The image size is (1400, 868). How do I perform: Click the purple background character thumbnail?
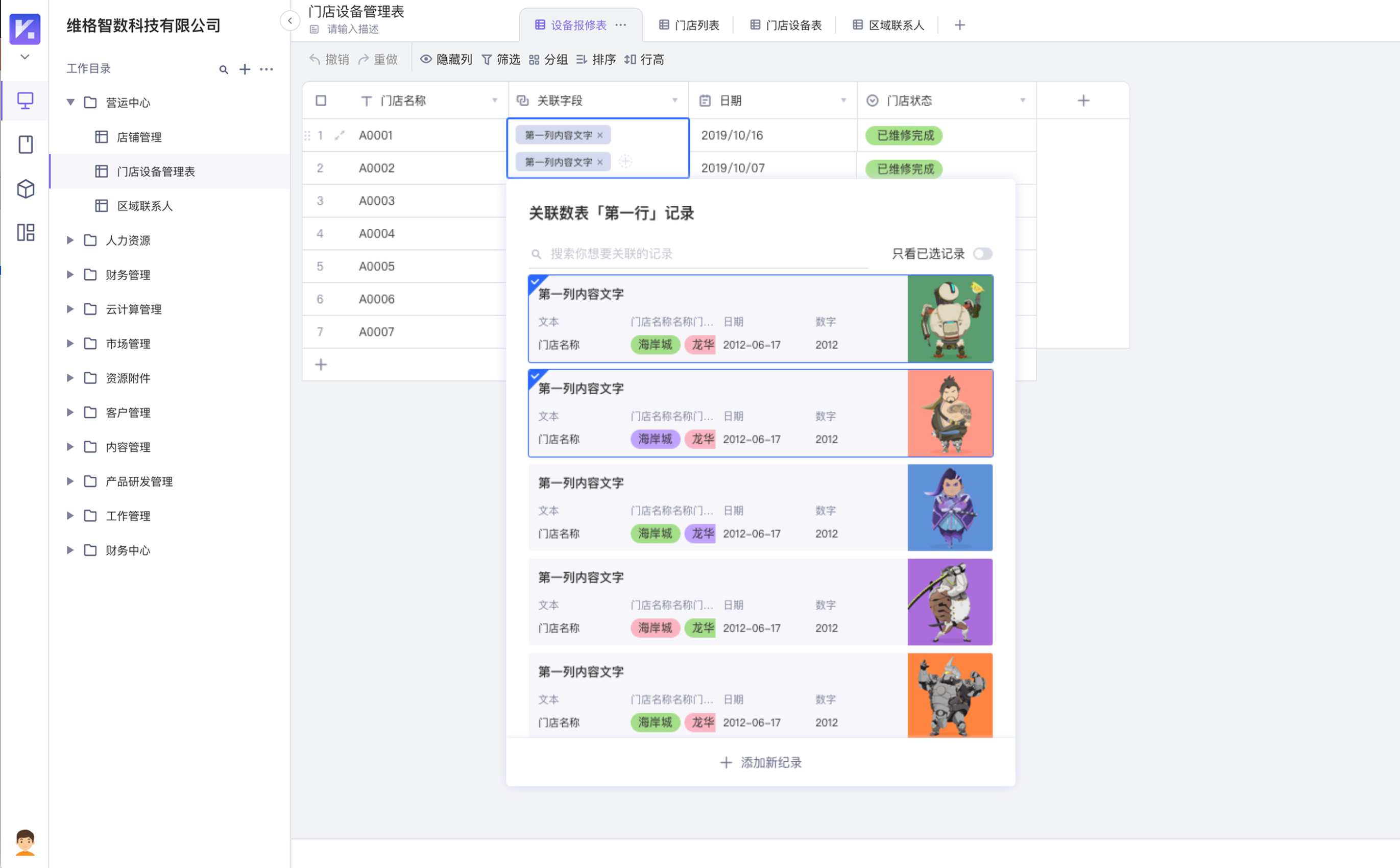point(950,601)
